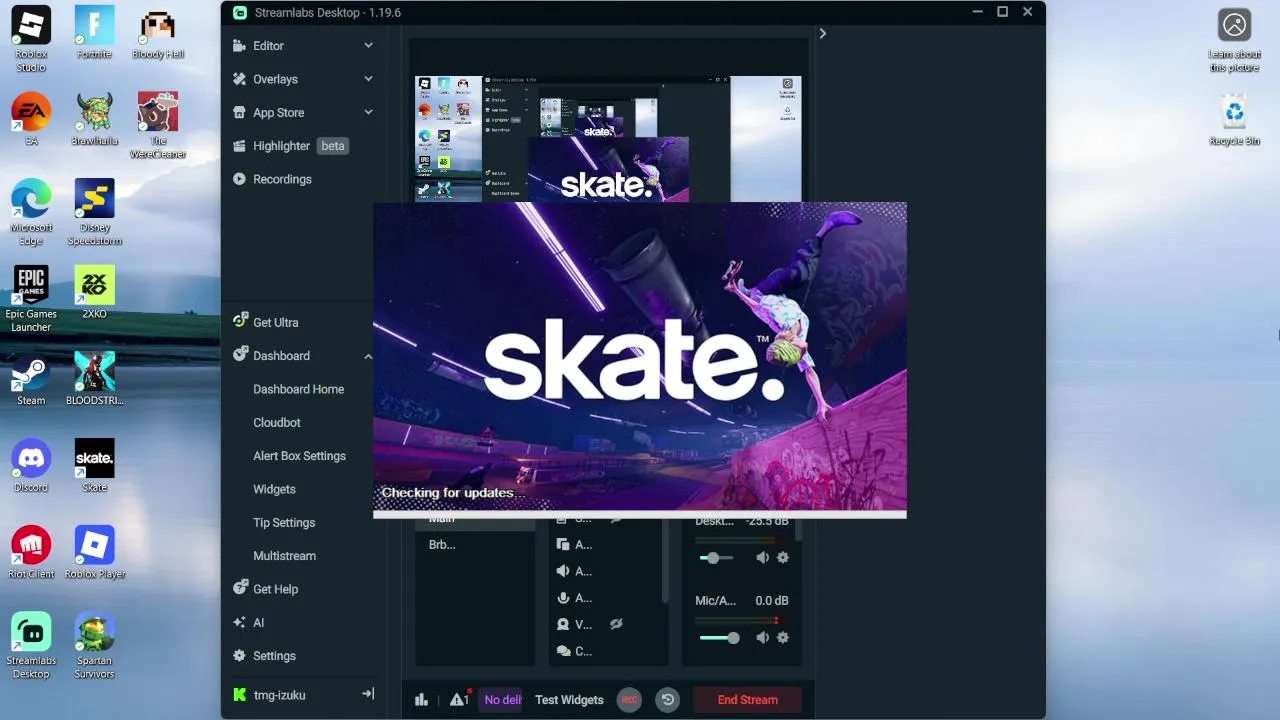Open Widgets in the Dashboard submenu
The height and width of the screenshot is (720, 1280).
pos(274,489)
